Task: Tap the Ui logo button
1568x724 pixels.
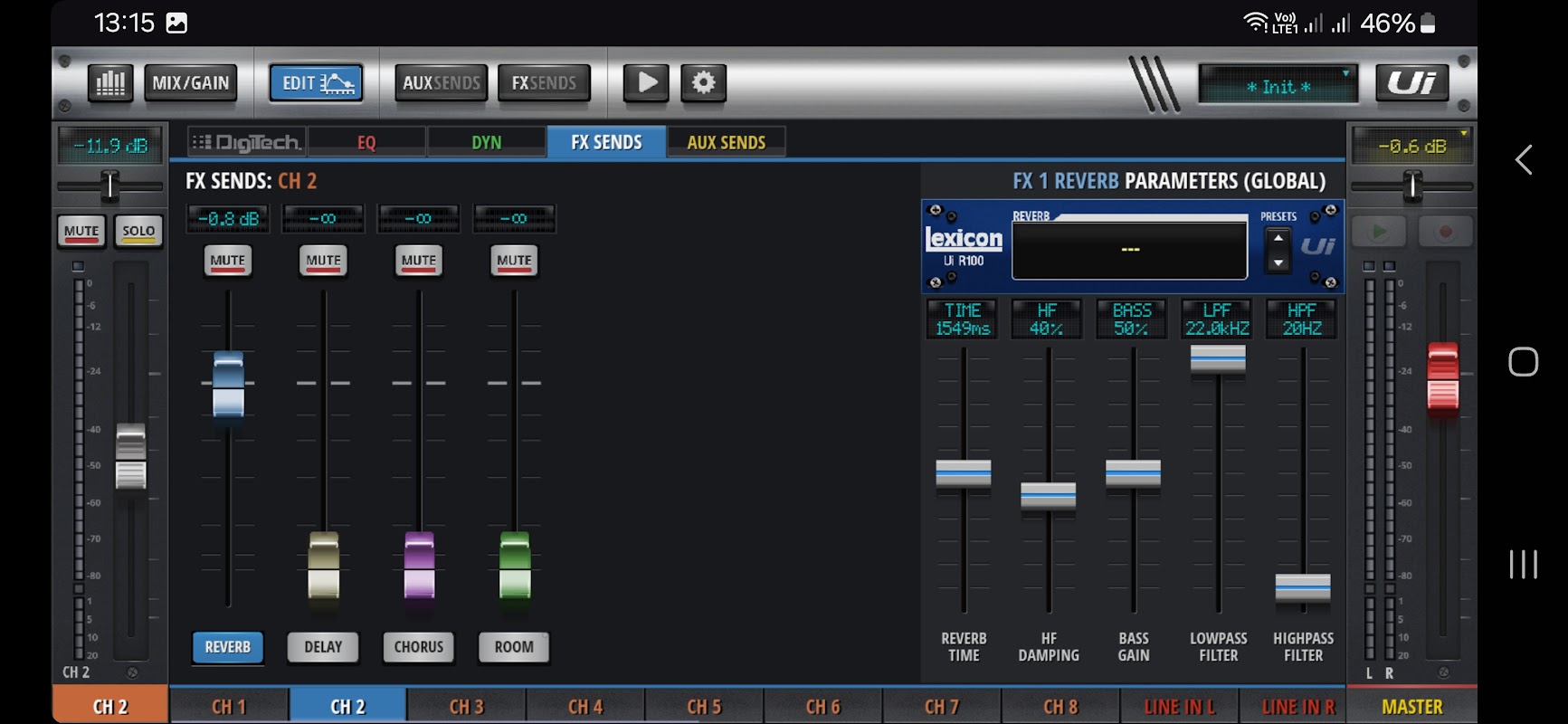Action: [1411, 83]
